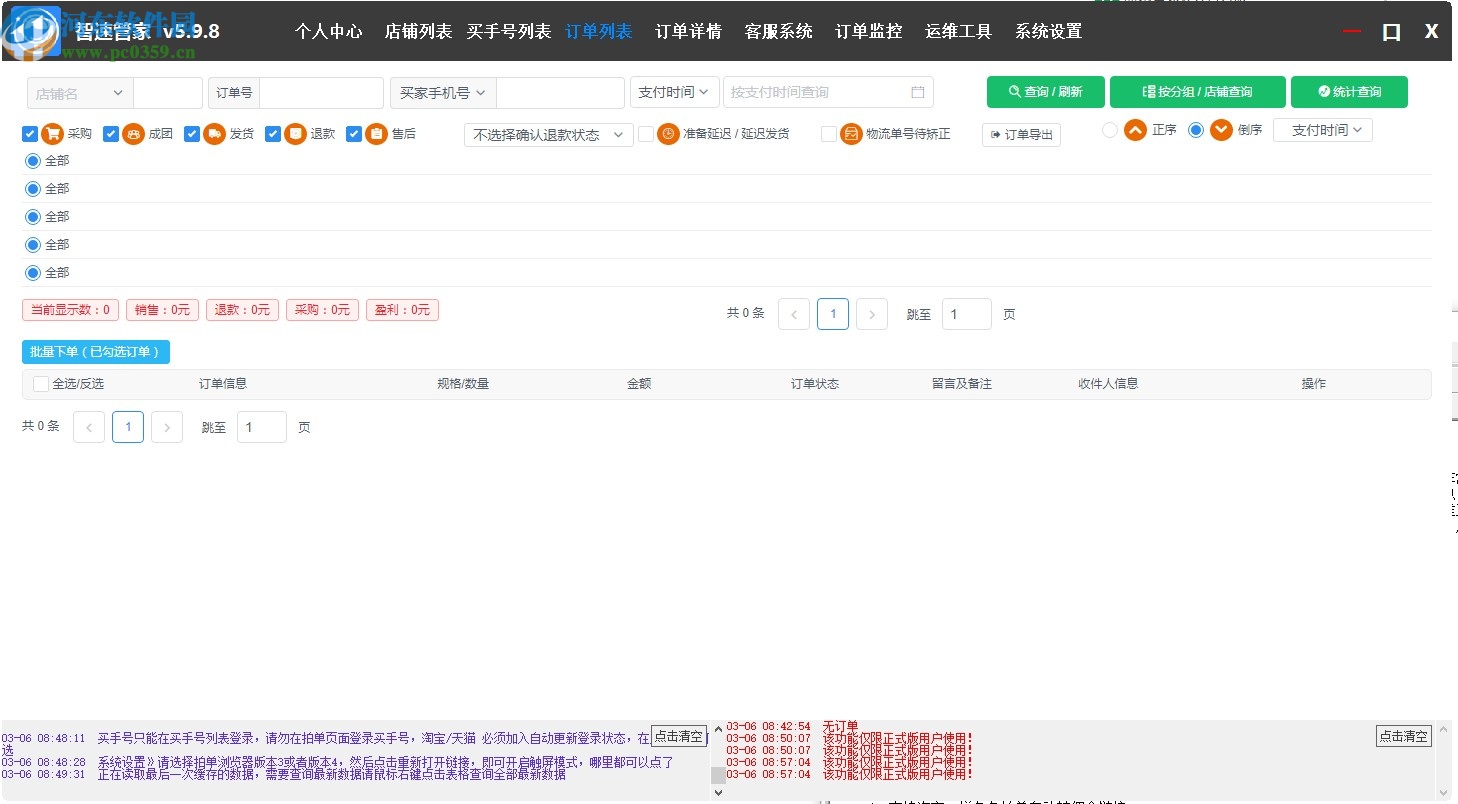Click the 物流单号待矫正 logistics icon
1458x804 pixels.
pyautogui.click(x=850, y=134)
